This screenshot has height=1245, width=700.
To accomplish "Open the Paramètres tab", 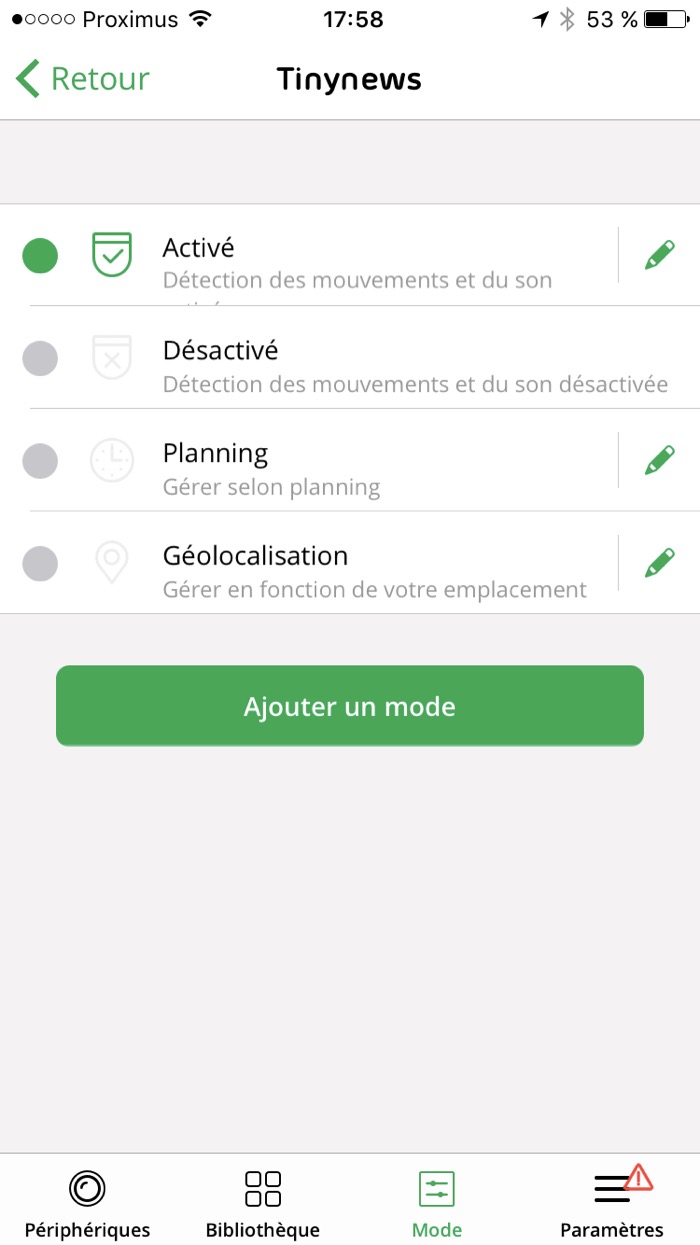I will (612, 1203).
